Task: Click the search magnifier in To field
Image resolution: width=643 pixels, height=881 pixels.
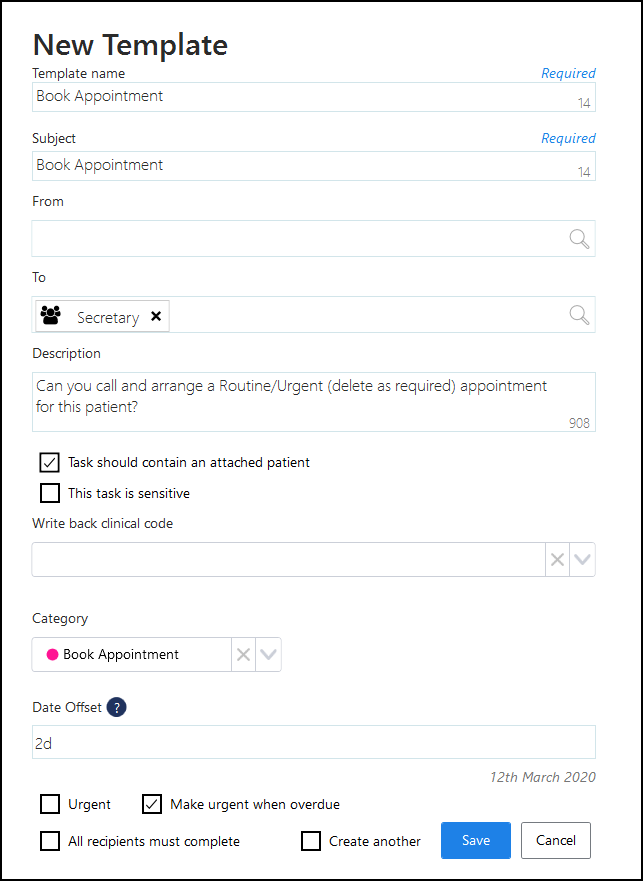Action: [x=579, y=315]
